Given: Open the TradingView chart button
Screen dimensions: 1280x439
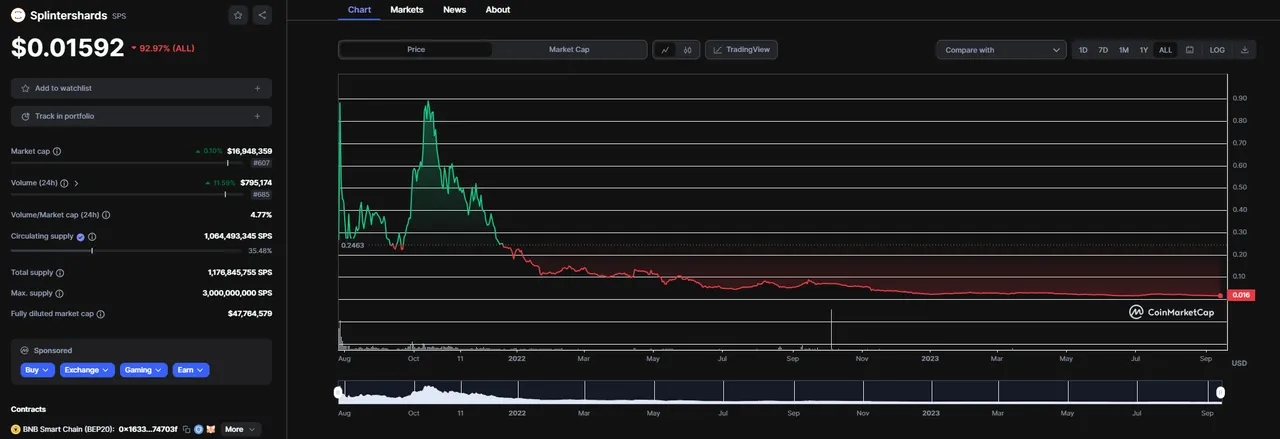Looking at the screenshot, I should [741, 50].
